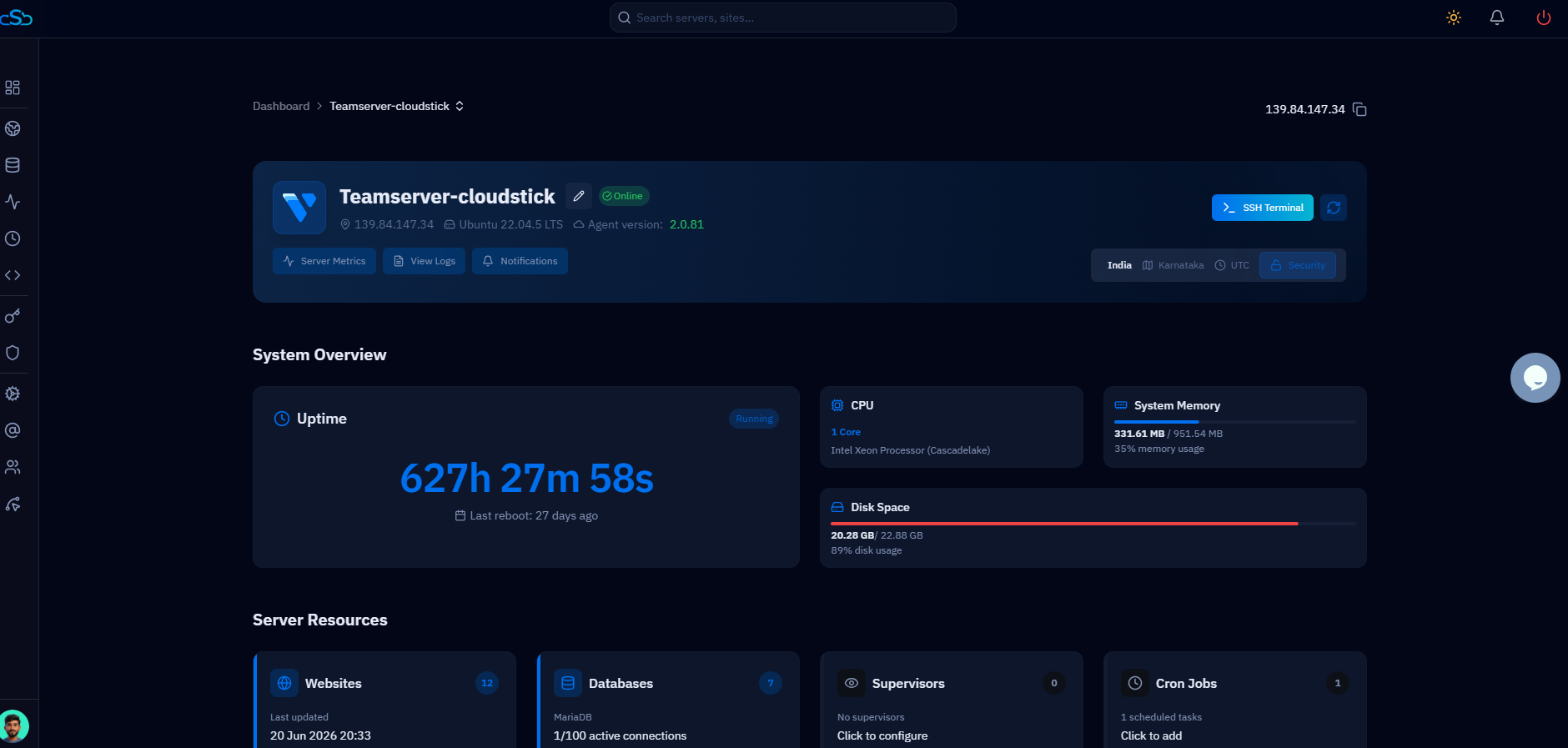Open the Notifications button in server card
1568x748 pixels.
tap(520, 261)
